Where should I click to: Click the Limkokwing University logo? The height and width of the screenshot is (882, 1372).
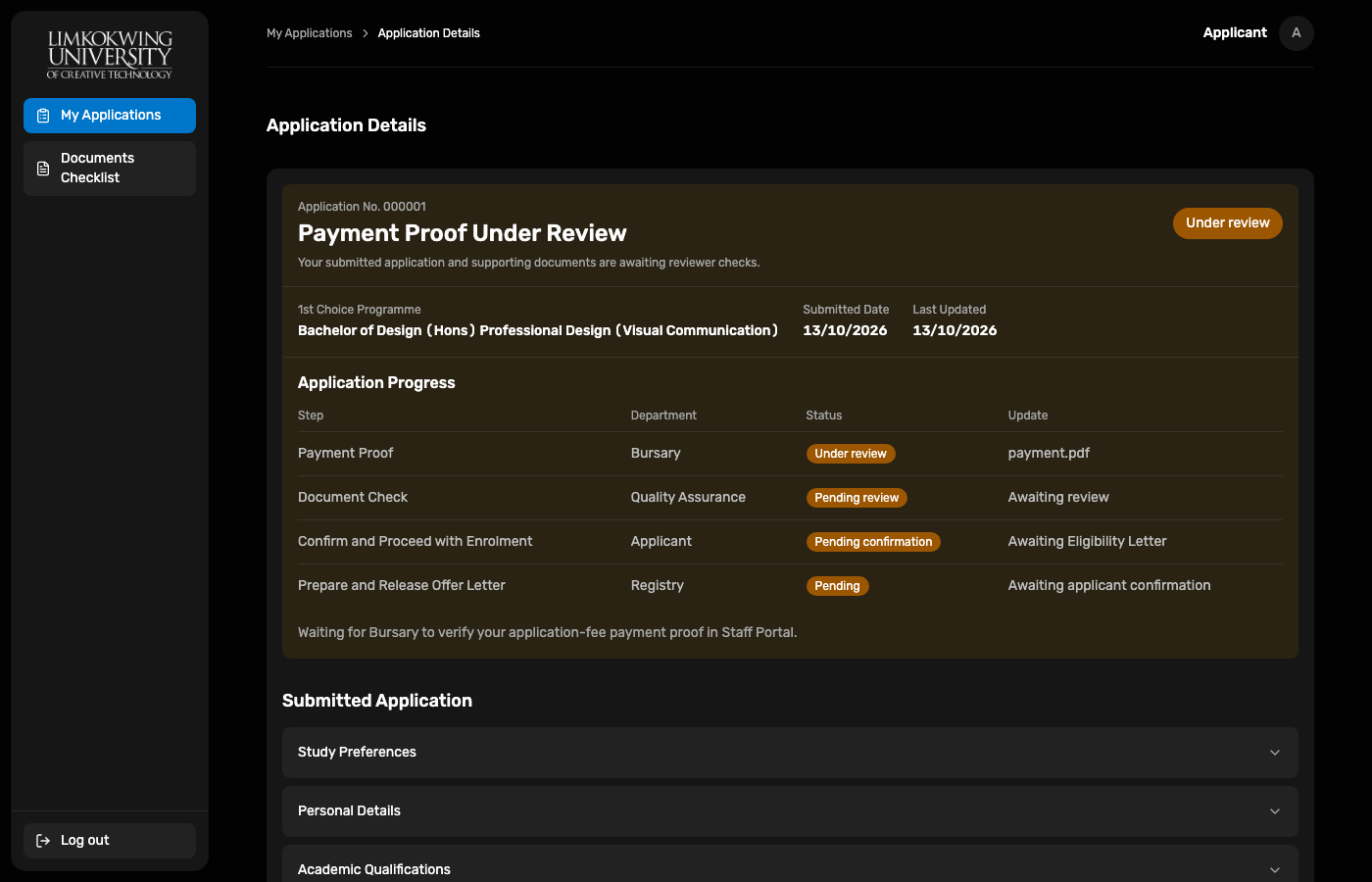point(110,55)
